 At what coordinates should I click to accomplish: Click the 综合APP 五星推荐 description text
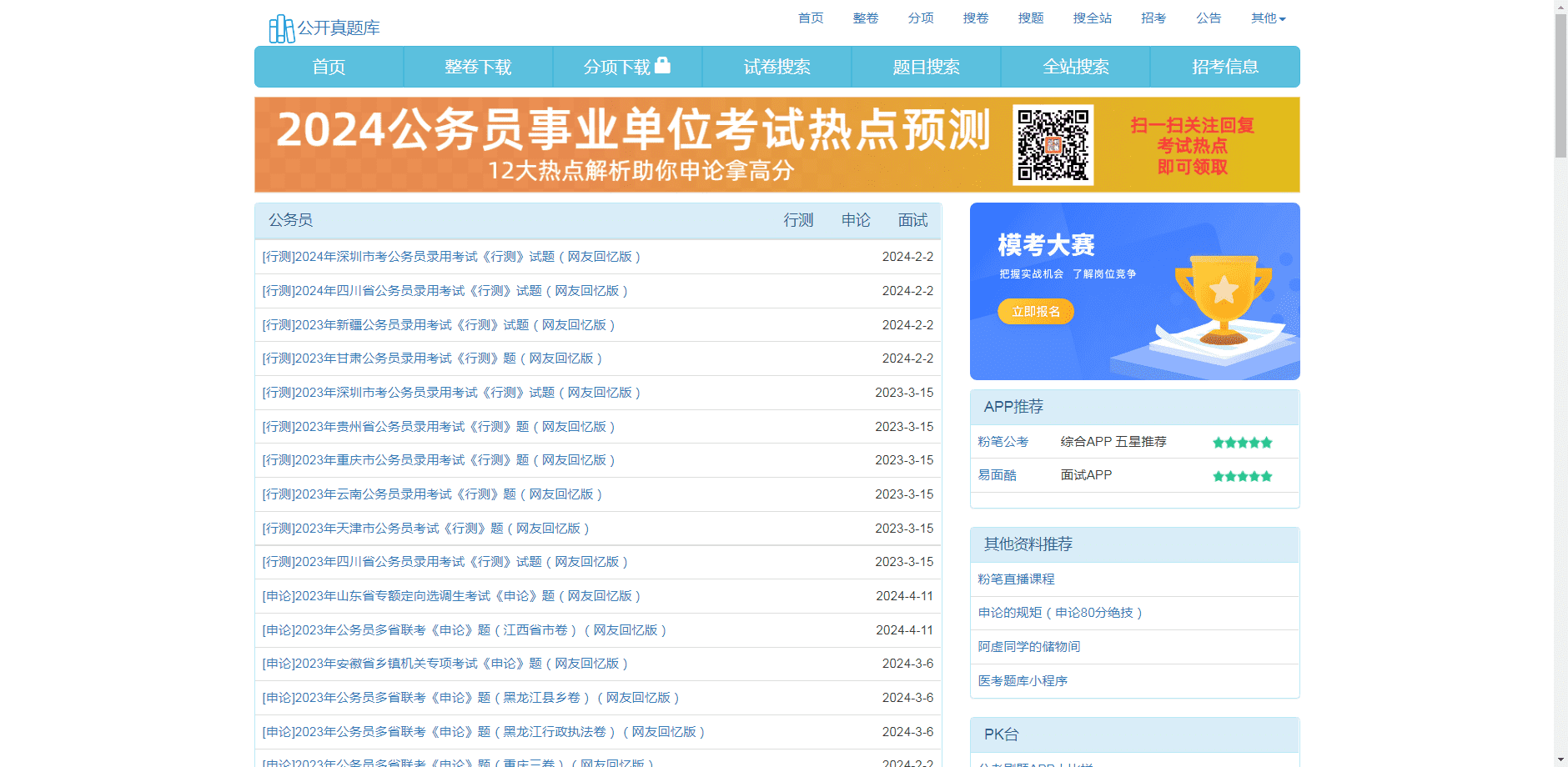pos(1113,442)
